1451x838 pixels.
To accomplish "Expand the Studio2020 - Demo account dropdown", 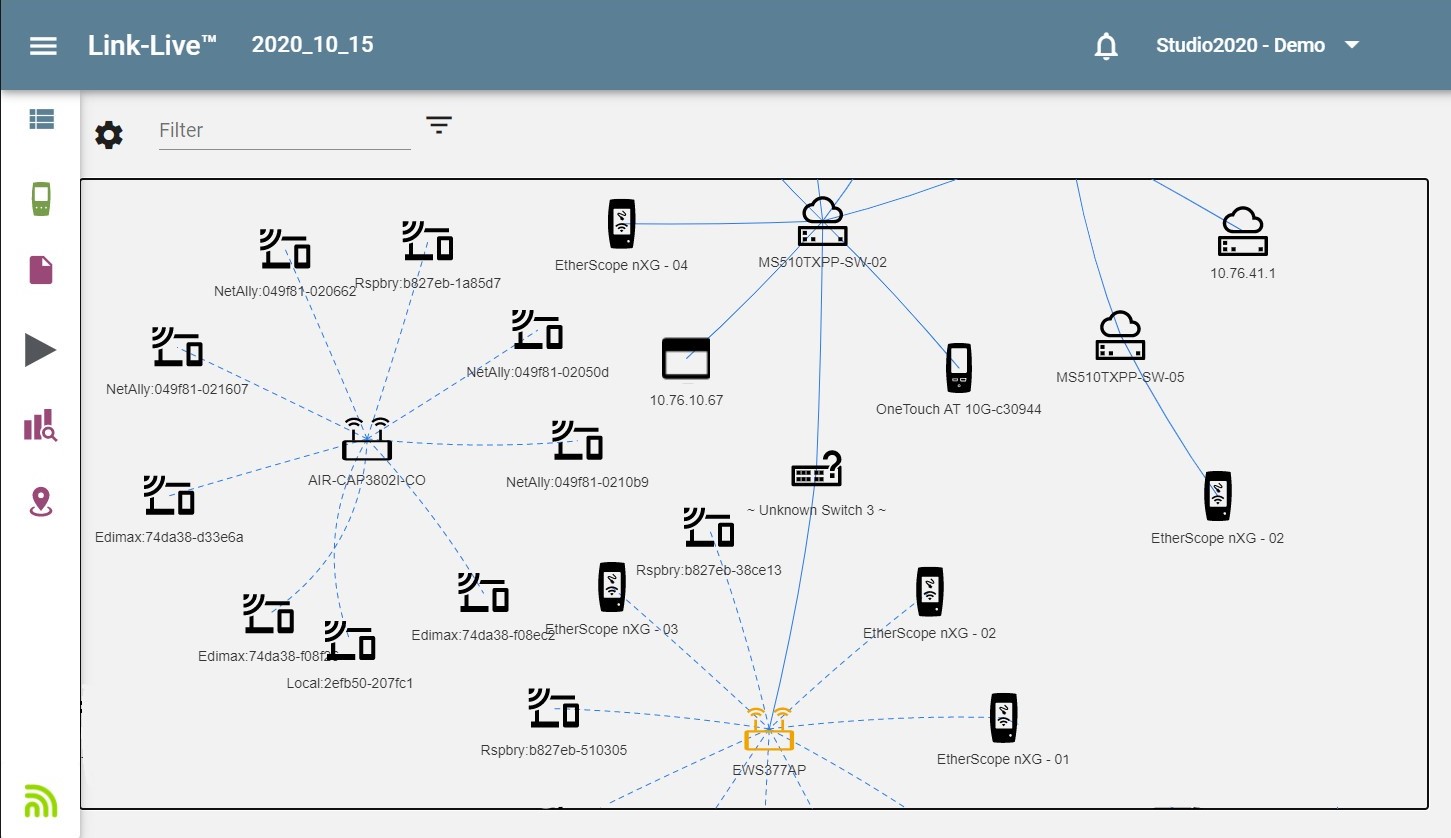I will point(1258,46).
